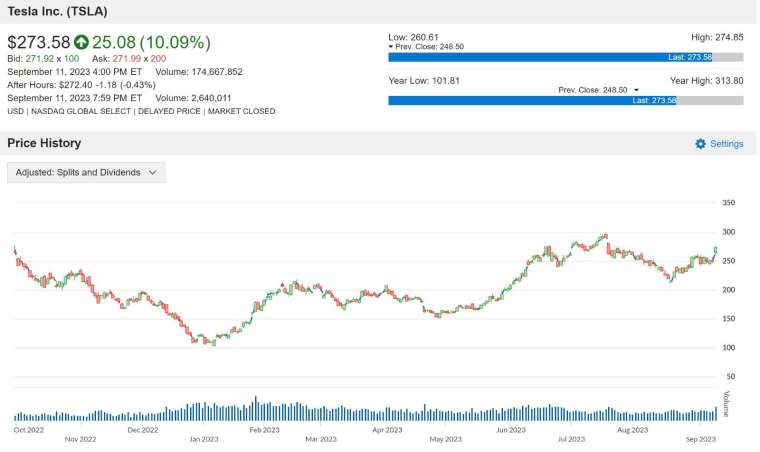Image resolution: width=760 pixels, height=452 pixels.
Task: Click the Jan 2023 date axis label
Action: [204, 439]
